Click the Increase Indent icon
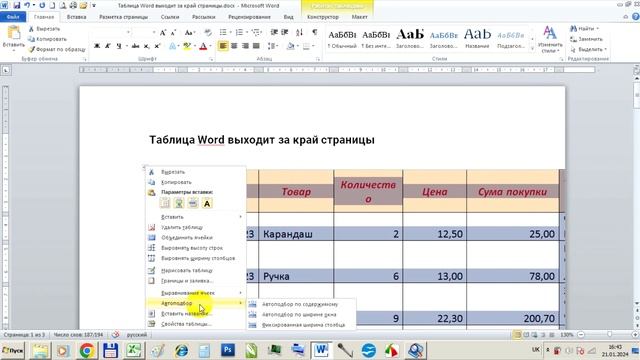 pyautogui.click(x=285, y=33)
